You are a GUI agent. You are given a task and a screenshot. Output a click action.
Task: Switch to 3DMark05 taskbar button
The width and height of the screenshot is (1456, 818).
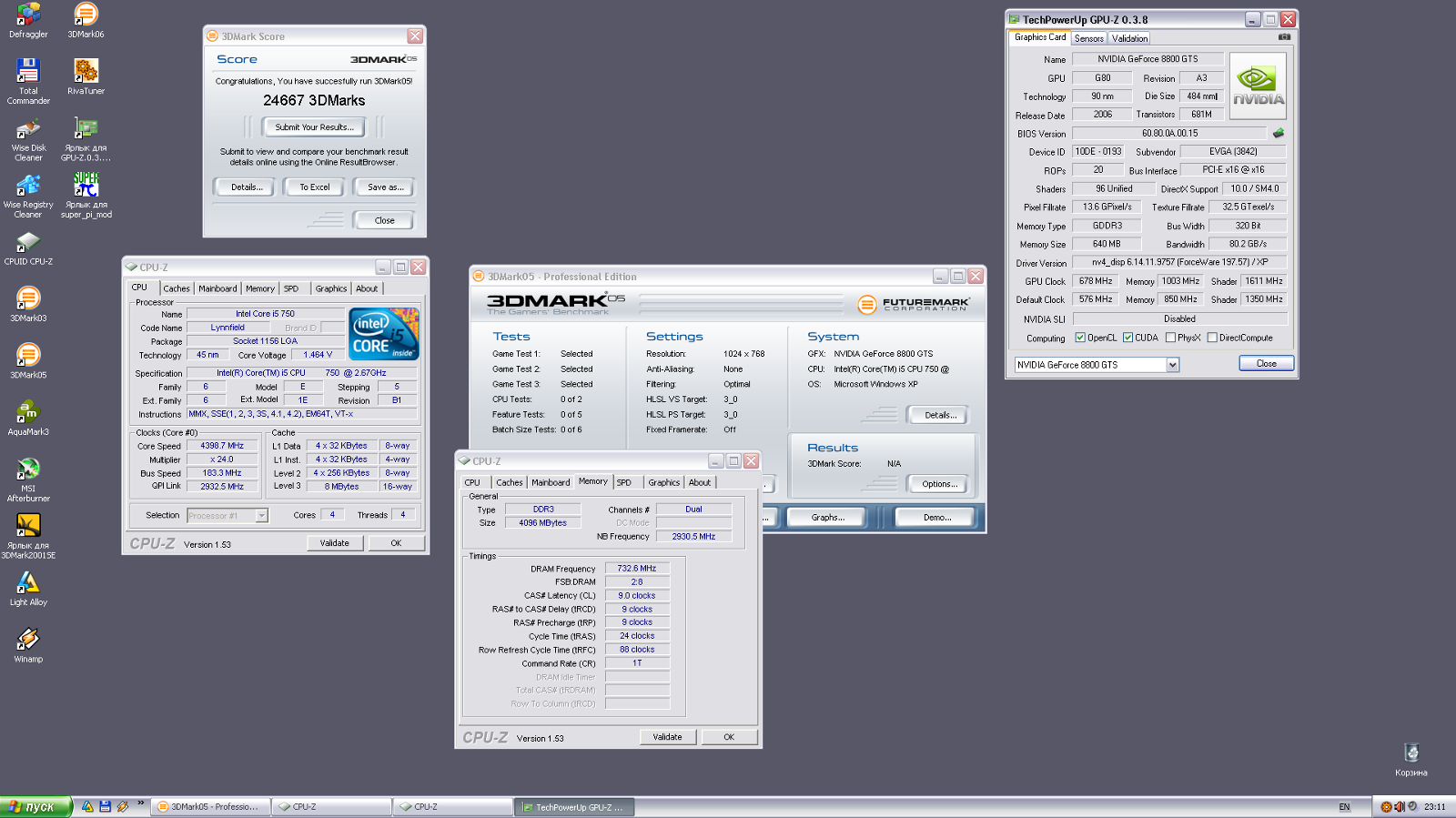click(211, 807)
